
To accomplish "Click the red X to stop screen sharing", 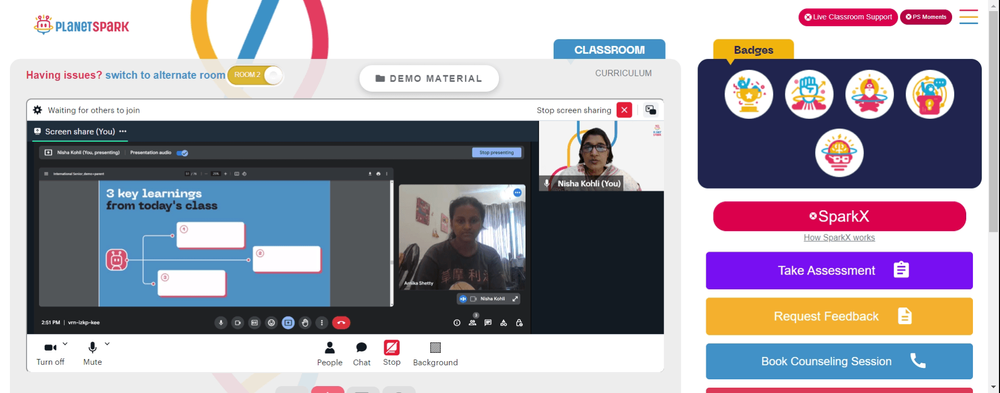I will (624, 110).
